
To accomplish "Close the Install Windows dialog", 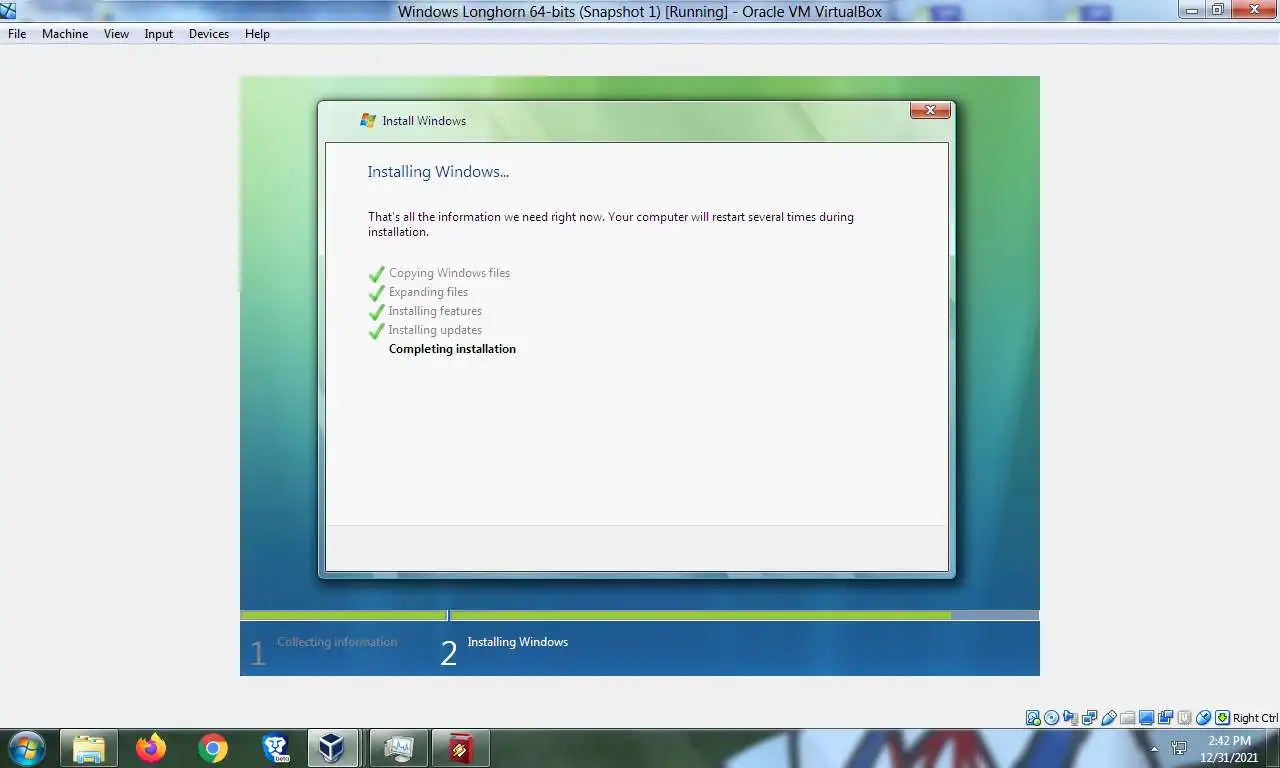I will tap(930, 110).
